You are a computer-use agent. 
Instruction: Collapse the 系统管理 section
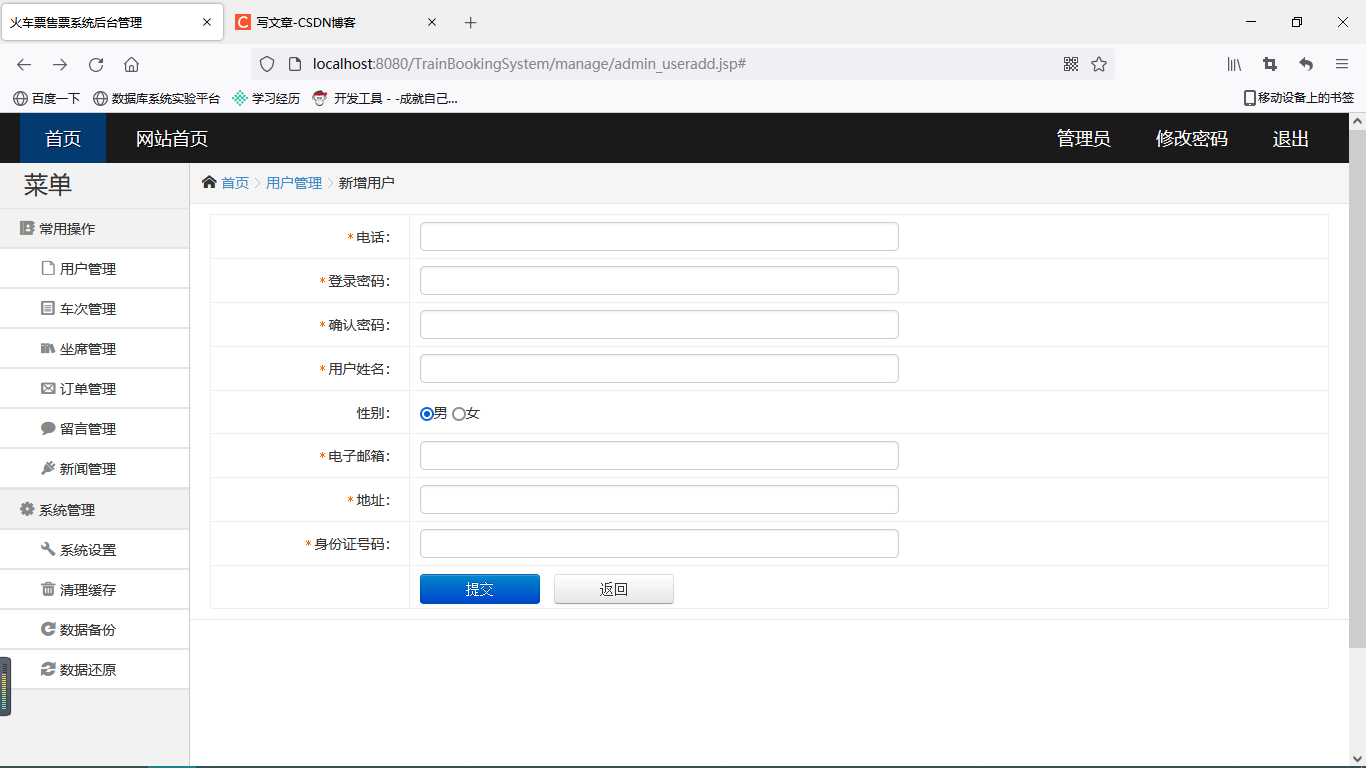point(66,509)
